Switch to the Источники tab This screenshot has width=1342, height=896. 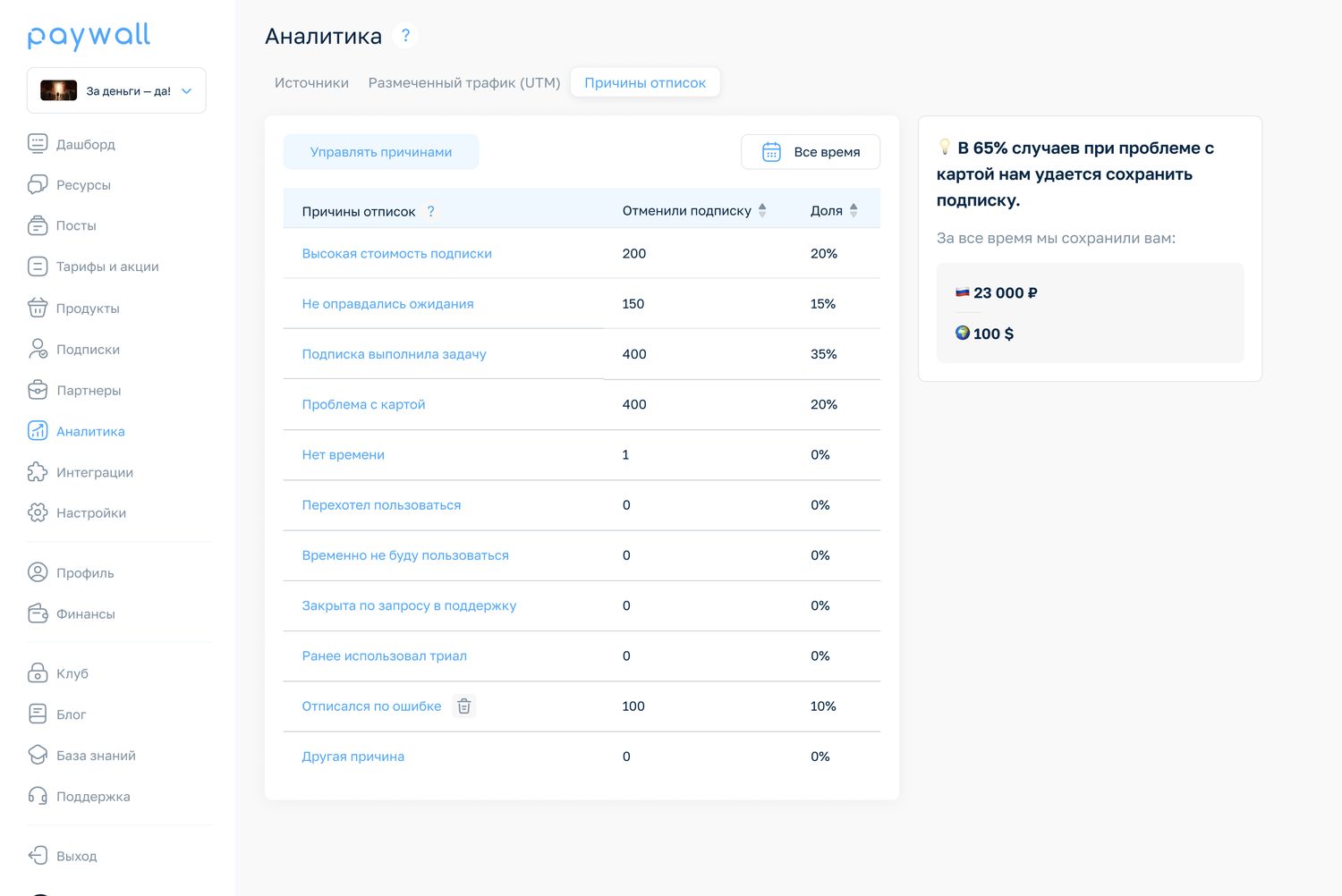click(x=311, y=83)
